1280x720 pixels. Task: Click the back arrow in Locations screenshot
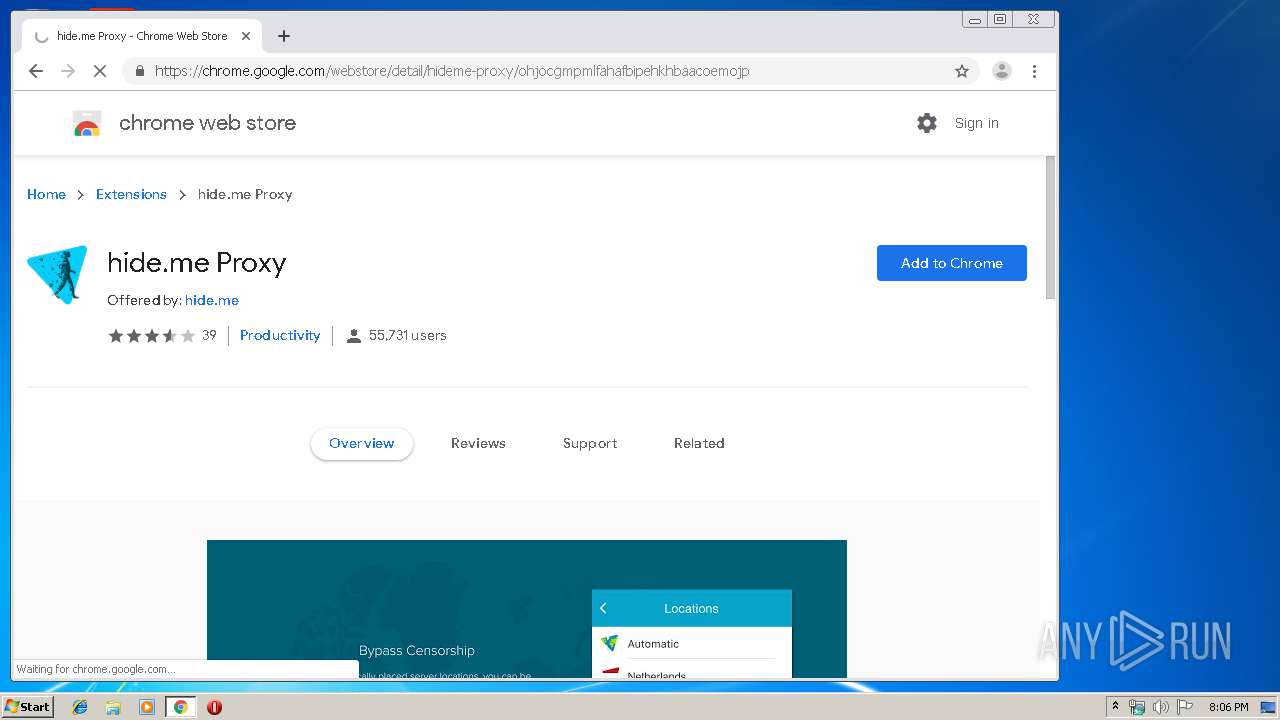tap(603, 608)
